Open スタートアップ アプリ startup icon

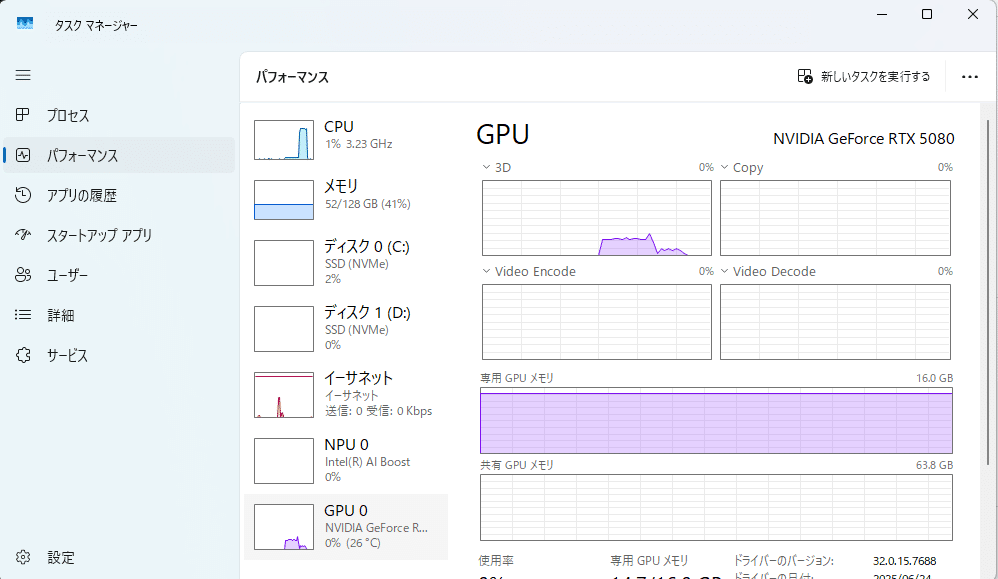pos(24,236)
